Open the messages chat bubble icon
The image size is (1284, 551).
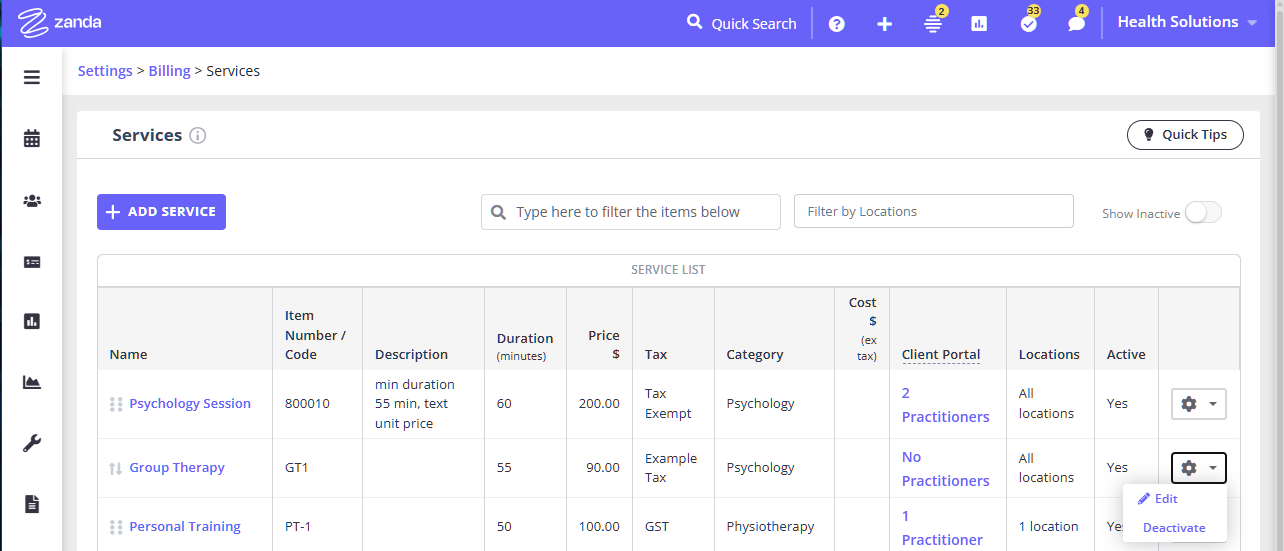(1076, 24)
